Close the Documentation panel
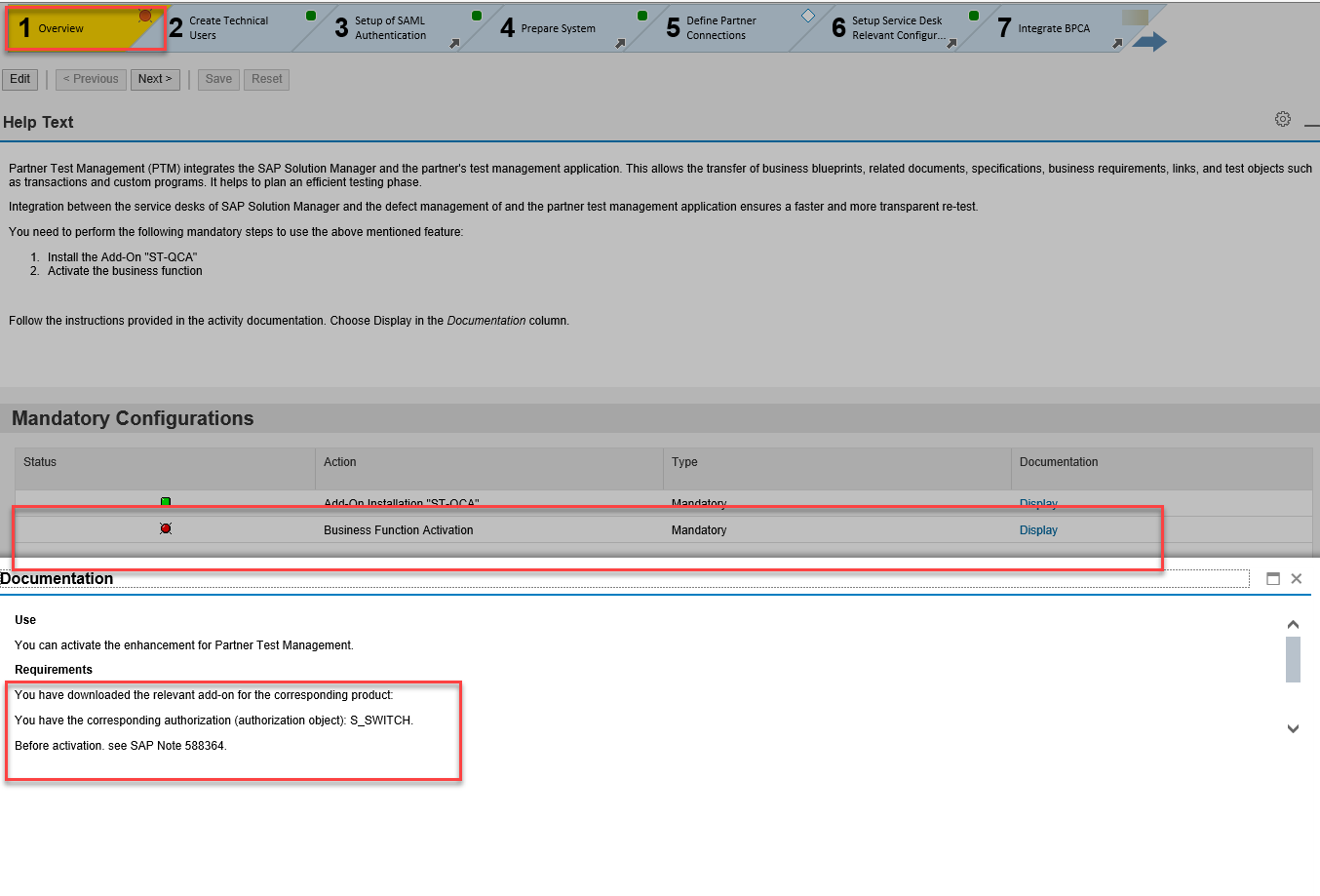This screenshot has height=896, width=1320. point(1297,578)
